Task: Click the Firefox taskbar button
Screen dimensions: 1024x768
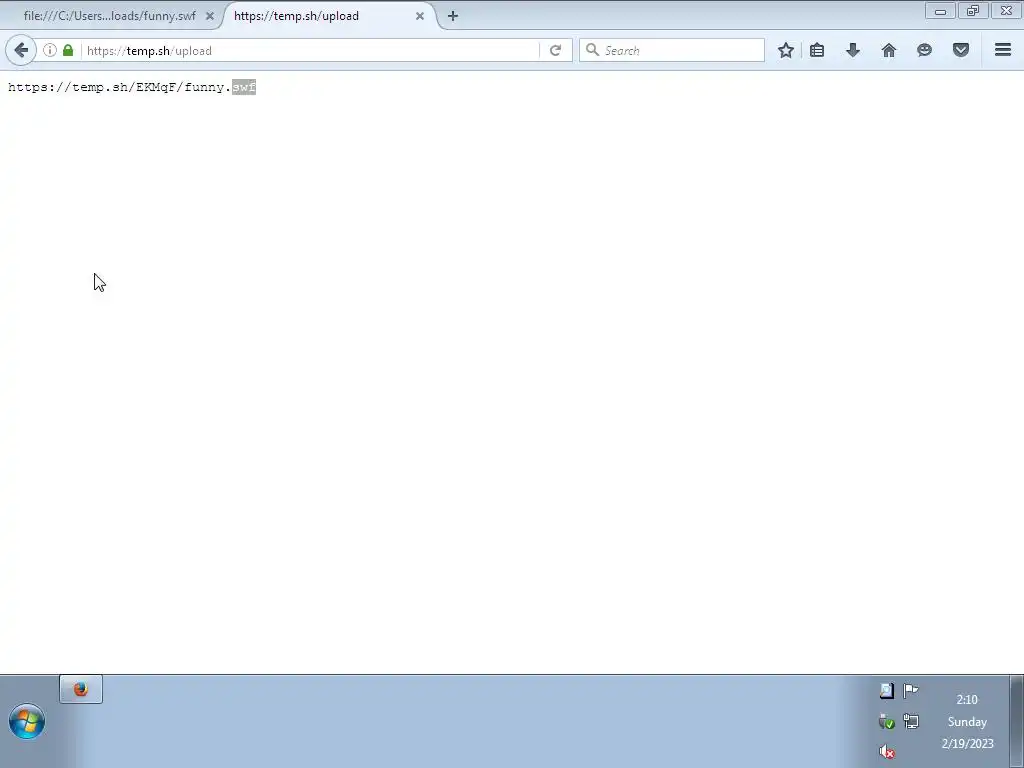Action: point(81,689)
